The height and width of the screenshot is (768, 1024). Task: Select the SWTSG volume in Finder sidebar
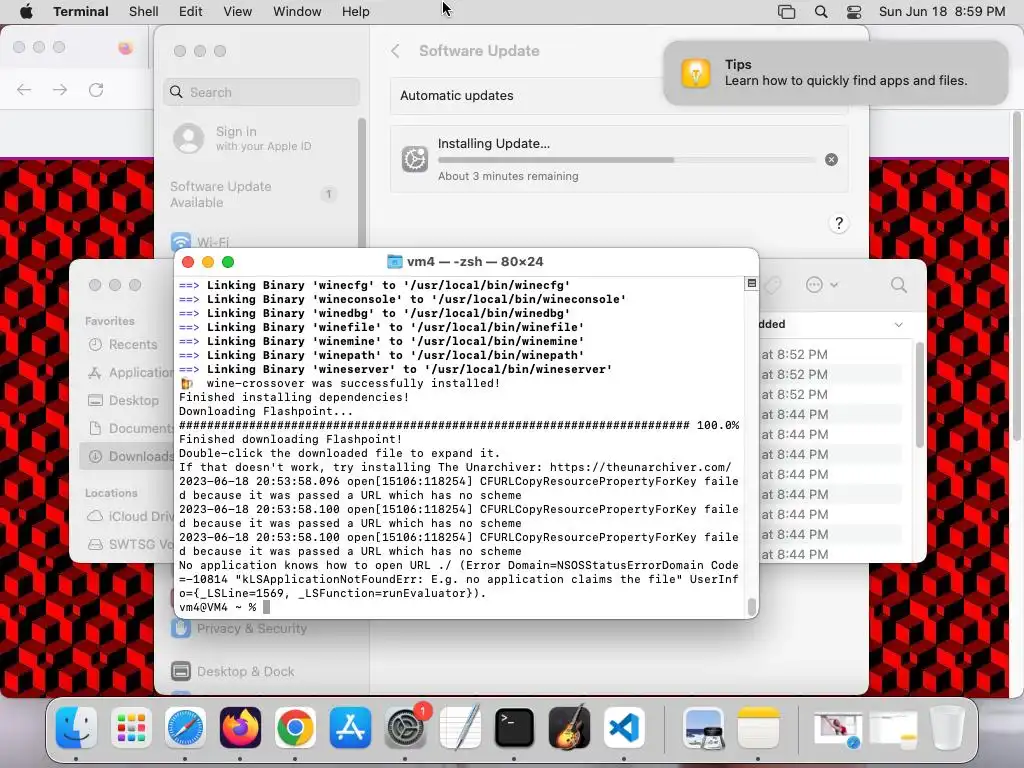click(130, 544)
